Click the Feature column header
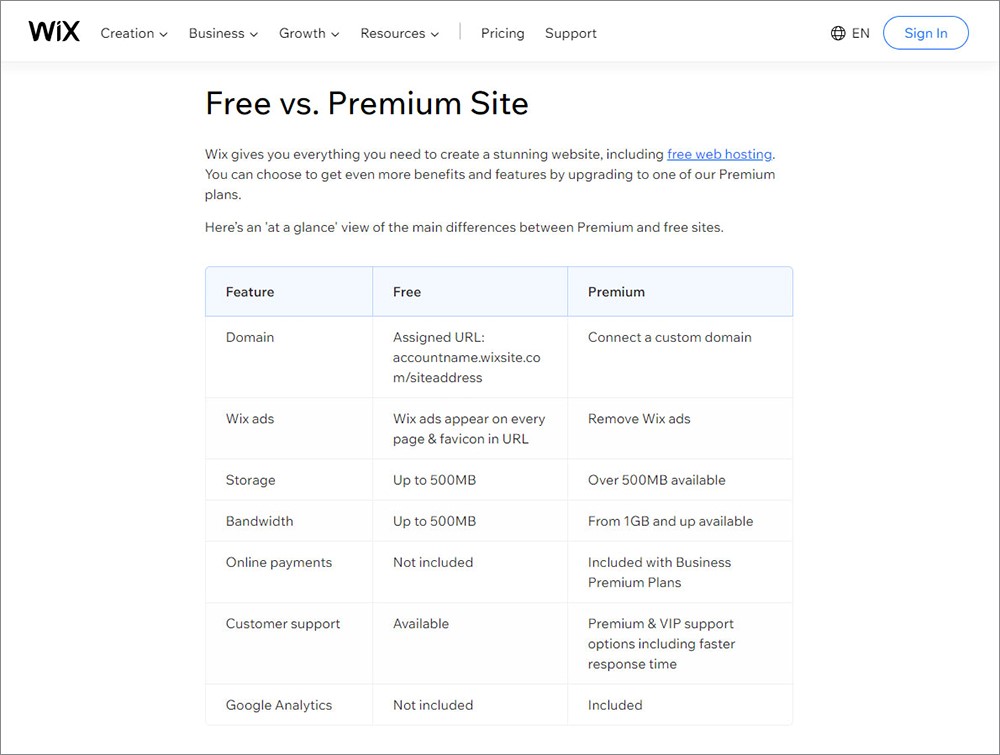1000x755 pixels. [250, 292]
